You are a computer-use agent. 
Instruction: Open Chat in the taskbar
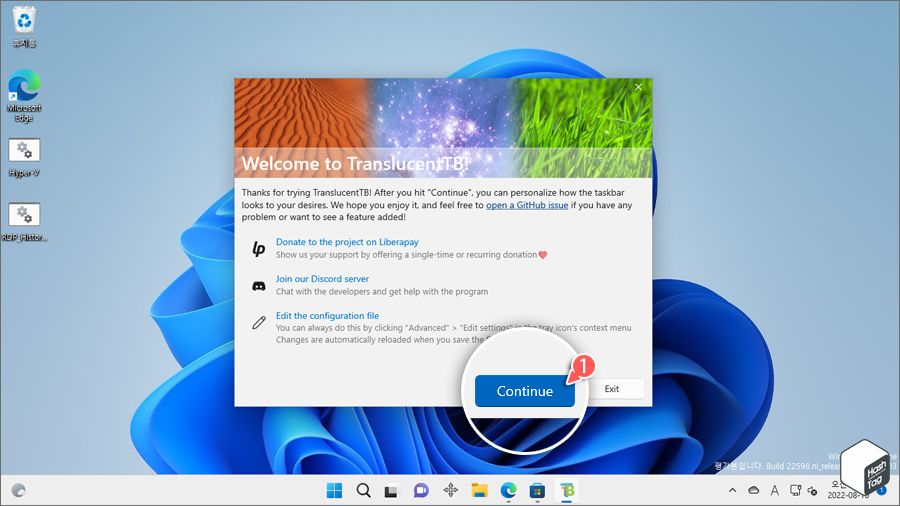(421, 491)
